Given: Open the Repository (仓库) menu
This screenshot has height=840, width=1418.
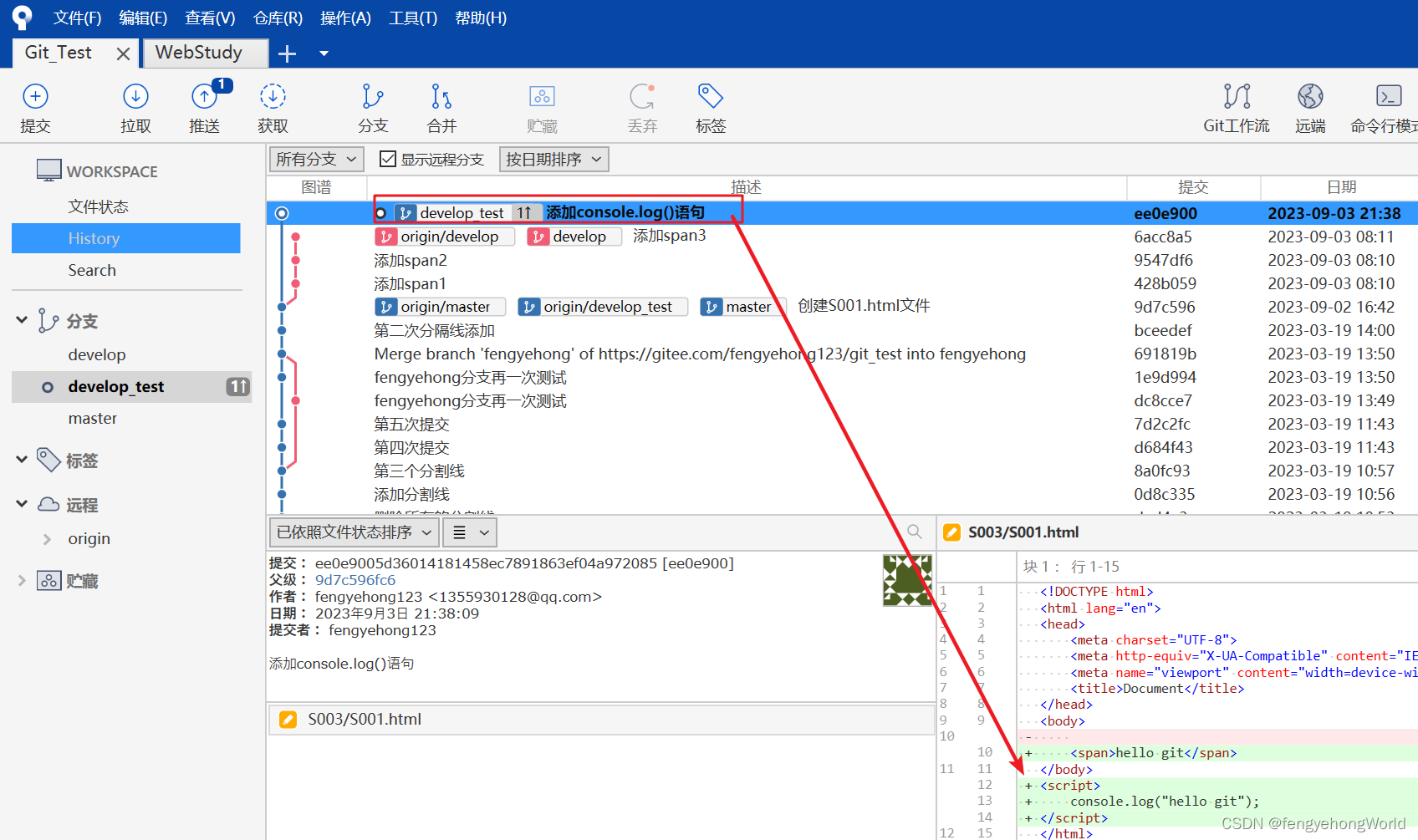Looking at the screenshot, I should (278, 18).
